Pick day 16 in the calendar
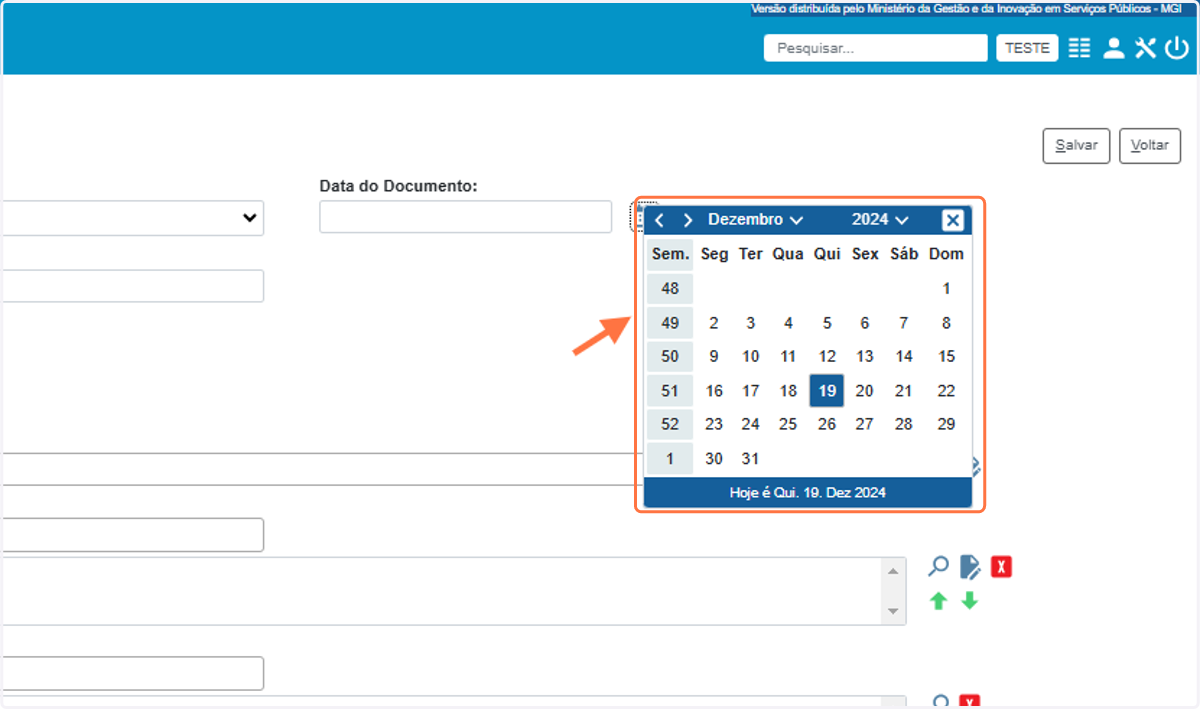The height and width of the screenshot is (709, 1200). (x=714, y=391)
